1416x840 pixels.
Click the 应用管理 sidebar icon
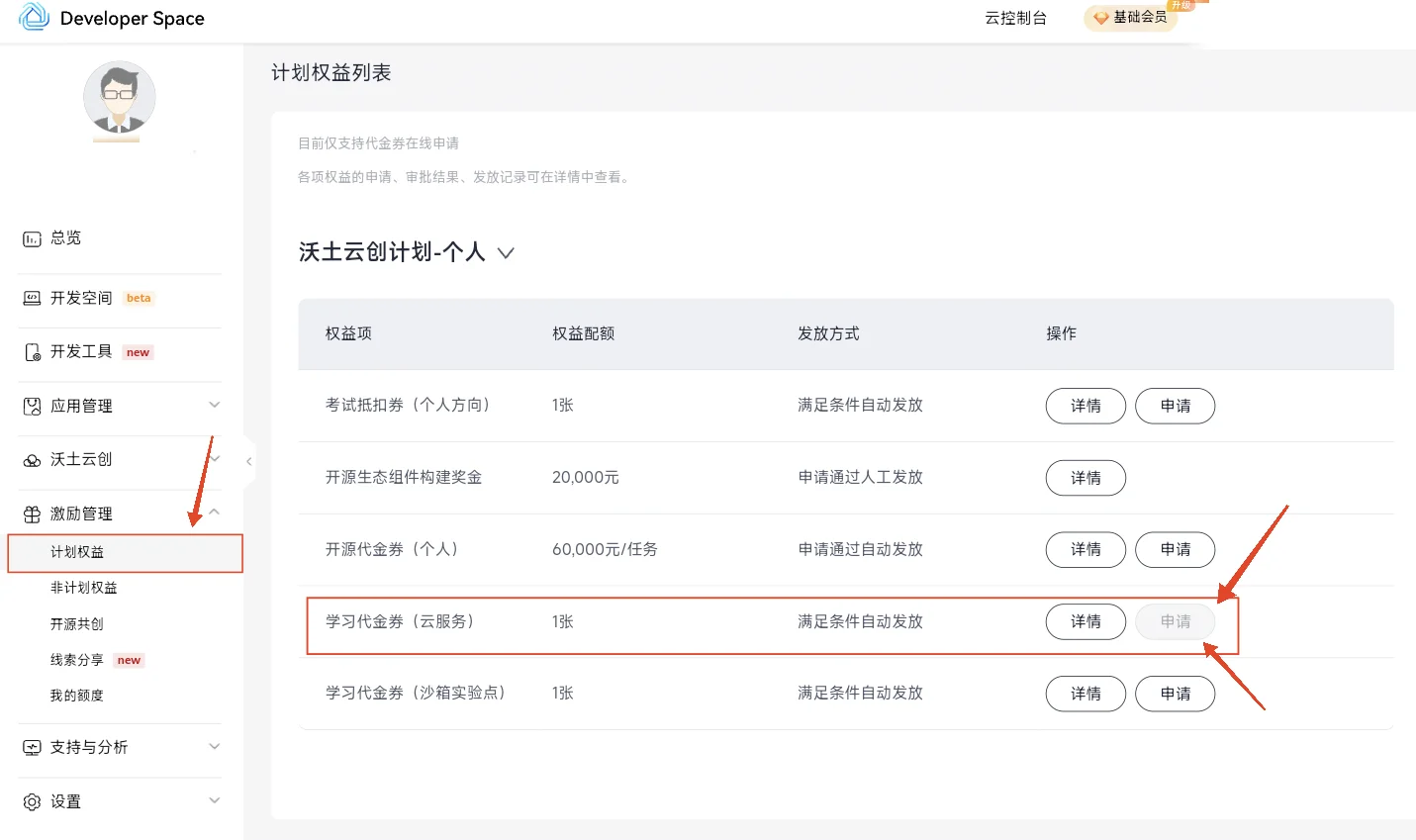click(x=32, y=406)
